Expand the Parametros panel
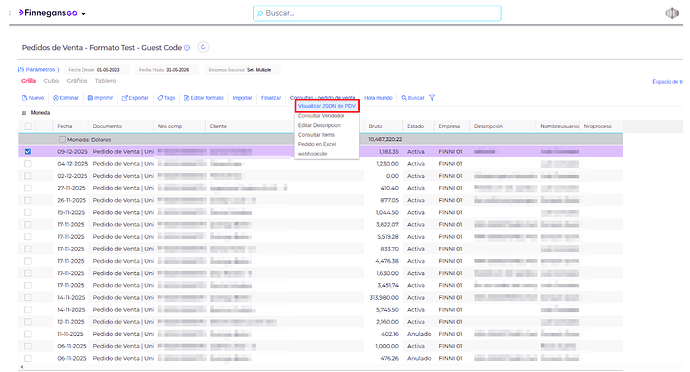The image size is (690, 372). [x=38, y=70]
